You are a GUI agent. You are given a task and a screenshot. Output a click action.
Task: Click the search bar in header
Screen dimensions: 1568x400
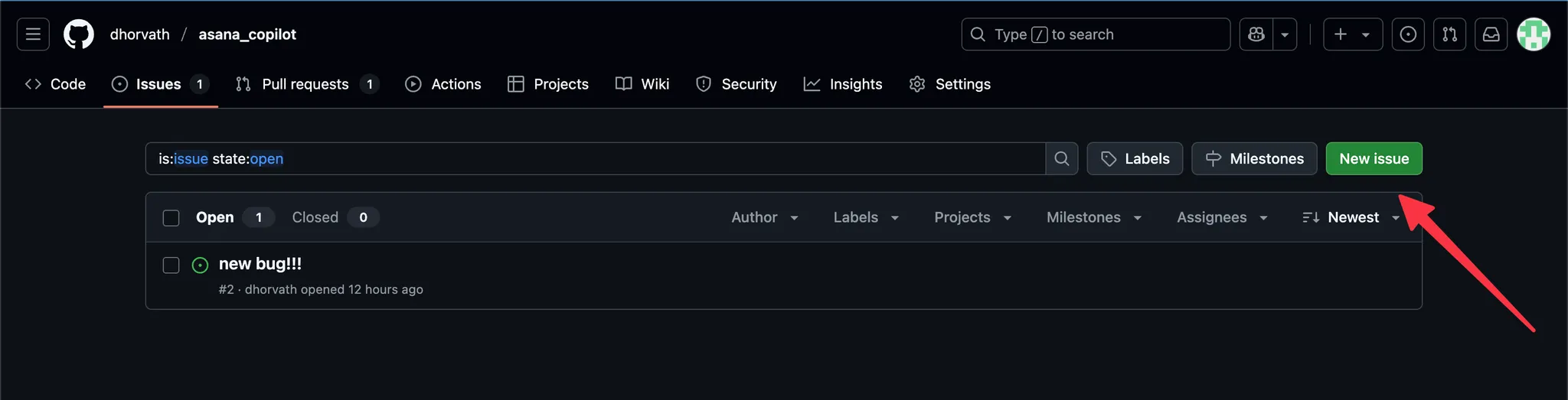click(x=1096, y=34)
